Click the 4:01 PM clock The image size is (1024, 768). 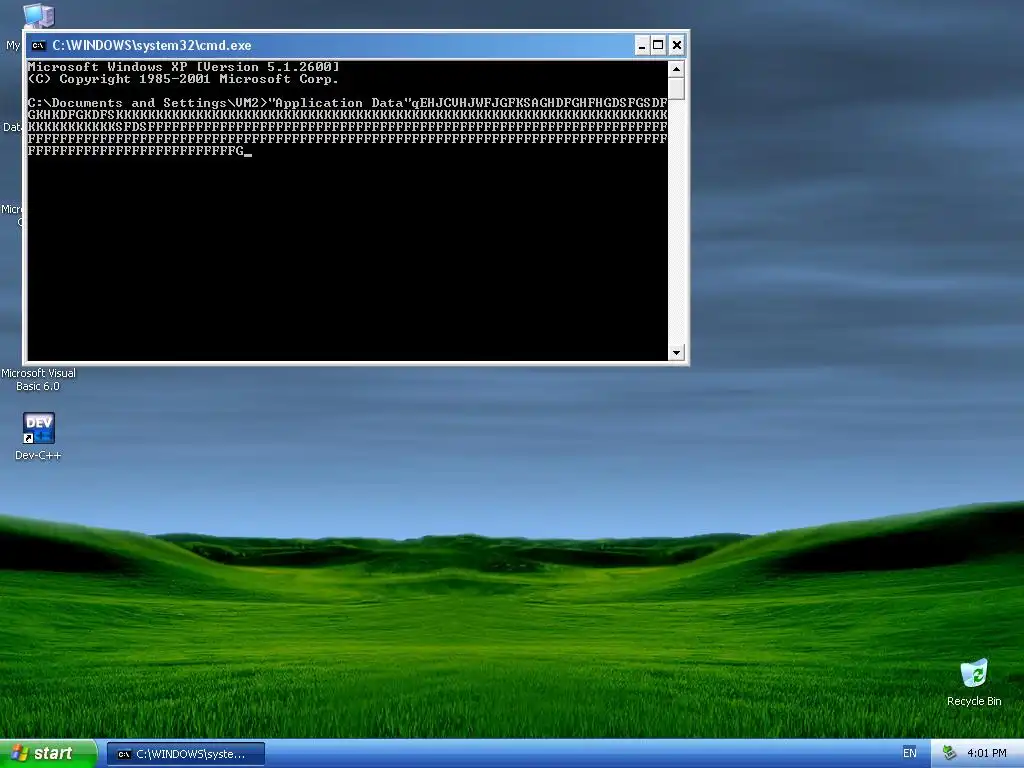point(987,754)
